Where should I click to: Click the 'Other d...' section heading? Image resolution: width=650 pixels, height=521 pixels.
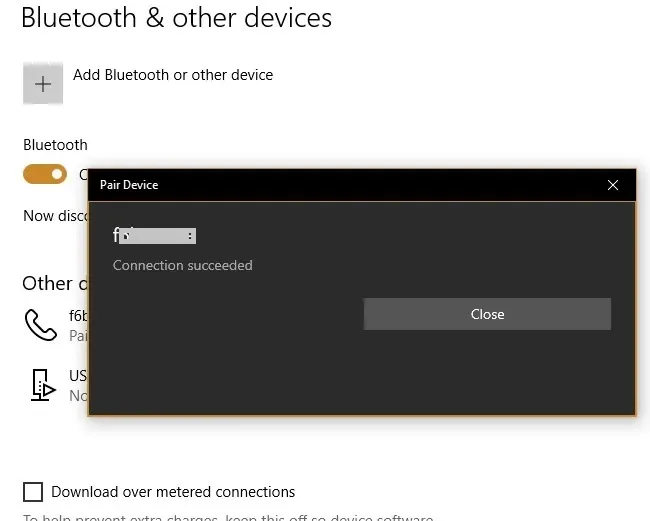[55, 284]
